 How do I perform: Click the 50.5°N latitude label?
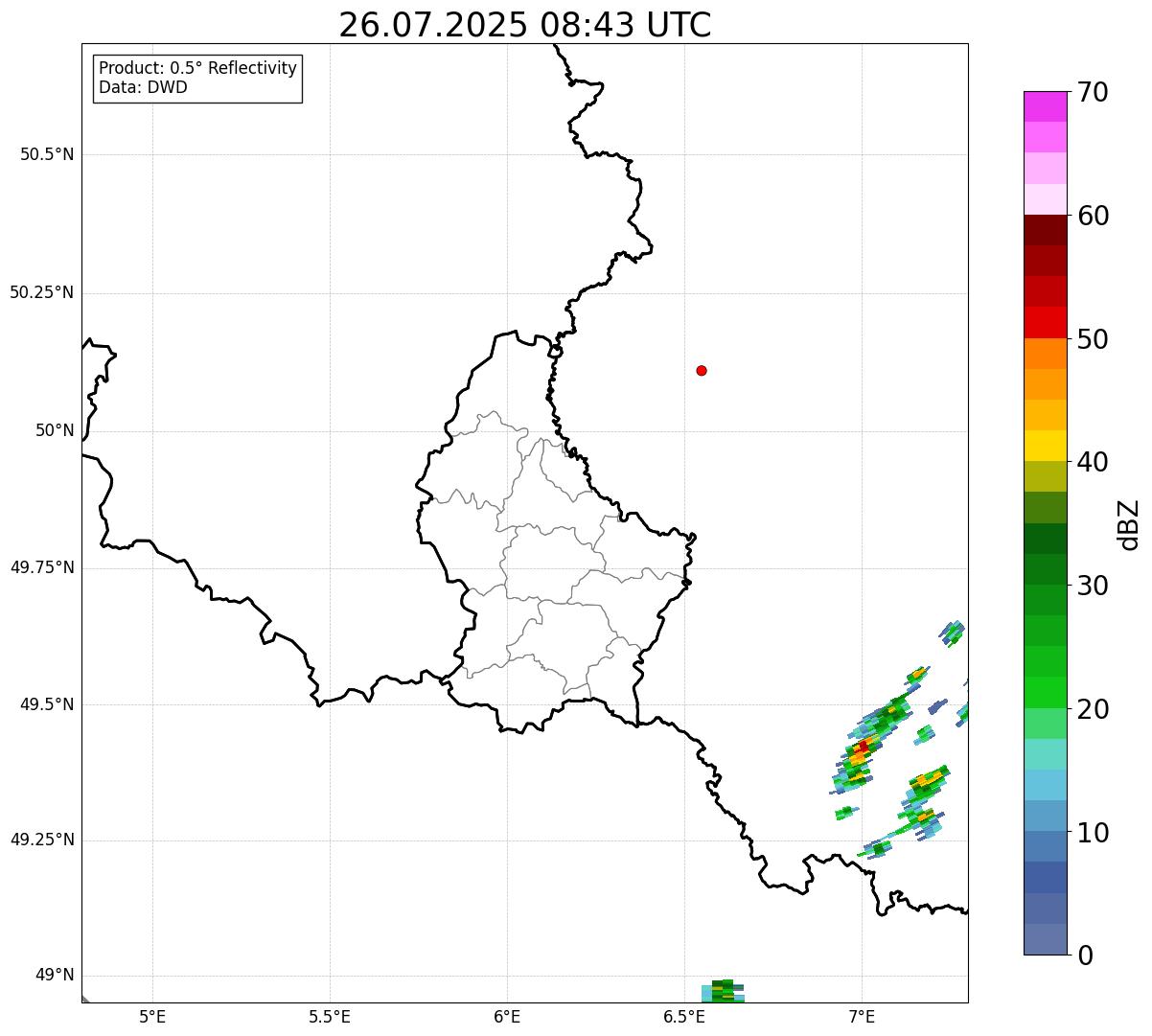coord(47,154)
